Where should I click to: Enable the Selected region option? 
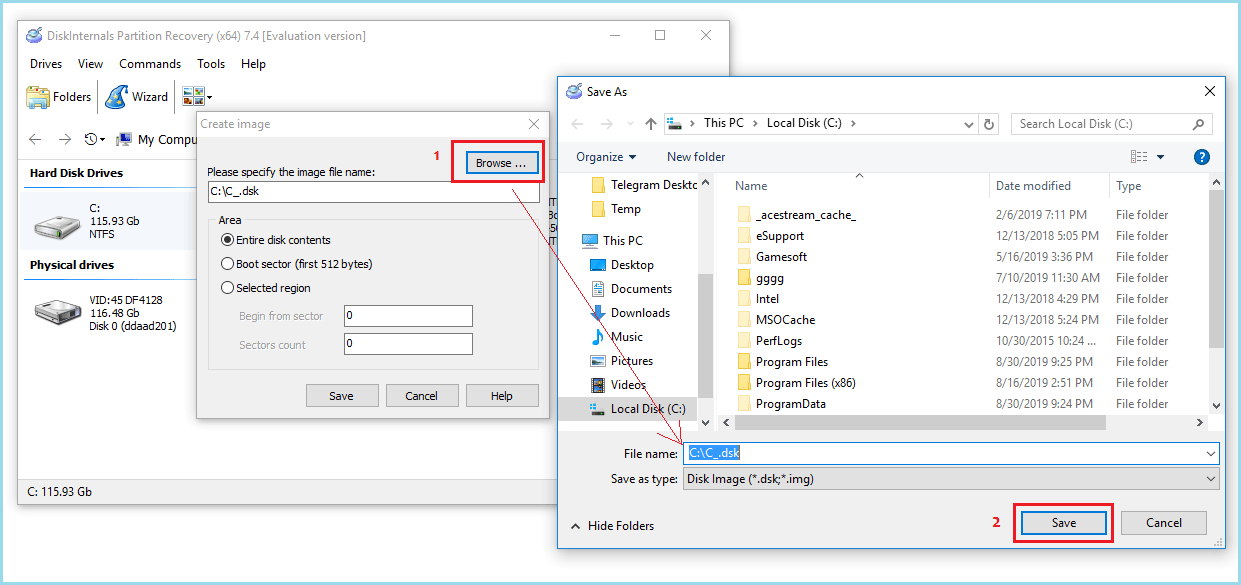(227, 288)
